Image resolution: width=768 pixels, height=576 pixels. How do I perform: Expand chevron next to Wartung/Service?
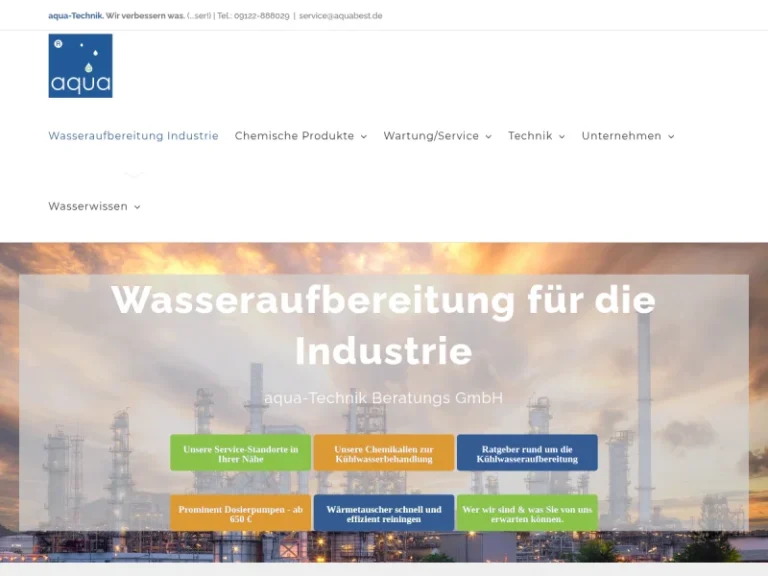pyautogui.click(x=488, y=137)
